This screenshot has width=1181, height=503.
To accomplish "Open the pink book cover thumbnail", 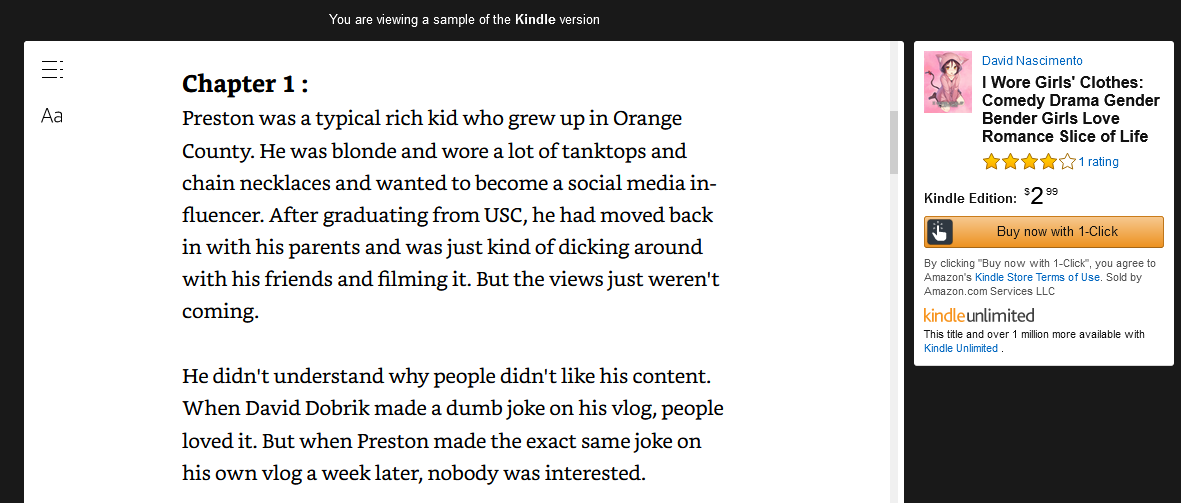I will pyautogui.click(x=948, y=82).
